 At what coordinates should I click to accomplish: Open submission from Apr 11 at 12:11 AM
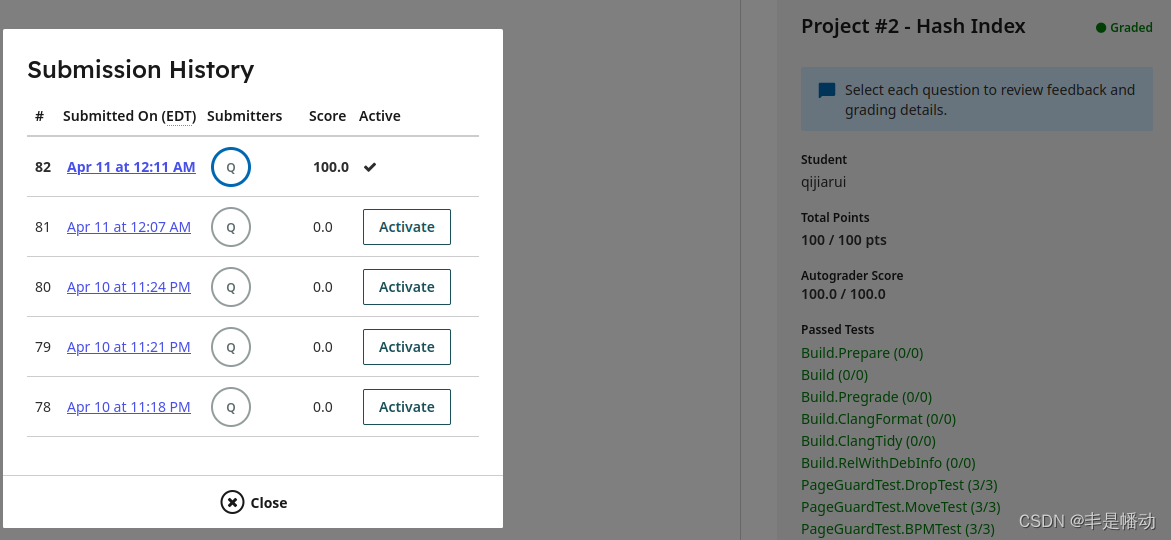coord(131,167)
